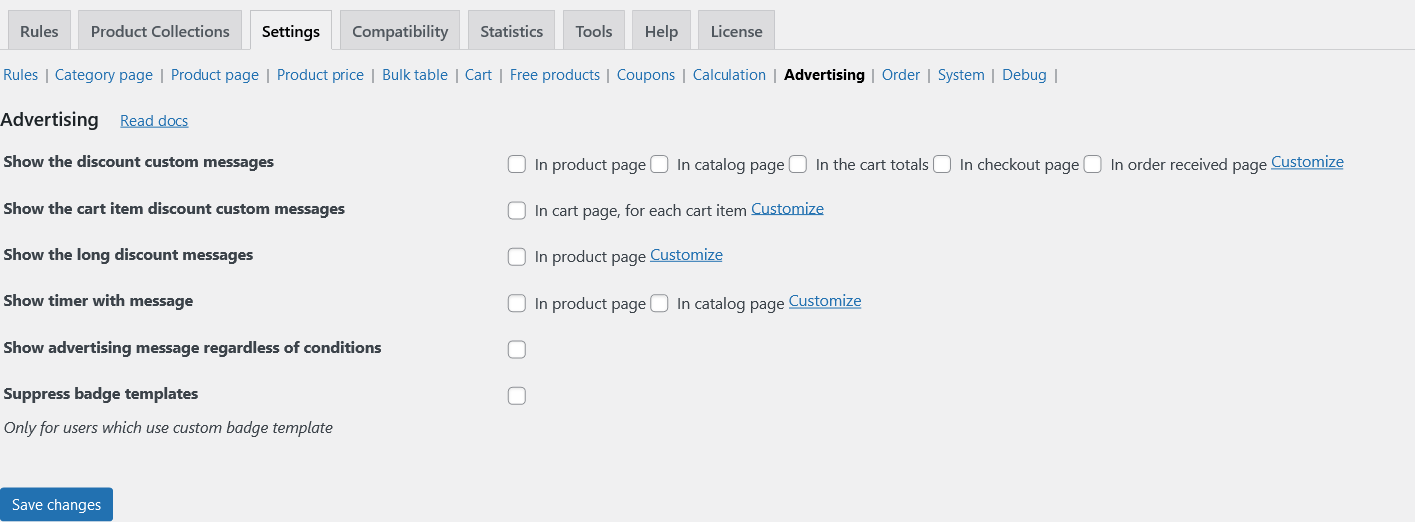This screenshot has height=524, width=1424.
Task: Save changes to advertising settings
Action: 57,504
